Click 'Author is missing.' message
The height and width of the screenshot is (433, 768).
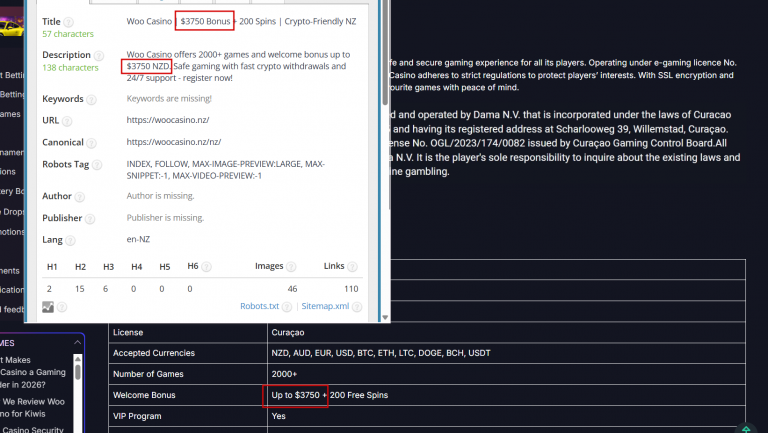coord(160,196)
